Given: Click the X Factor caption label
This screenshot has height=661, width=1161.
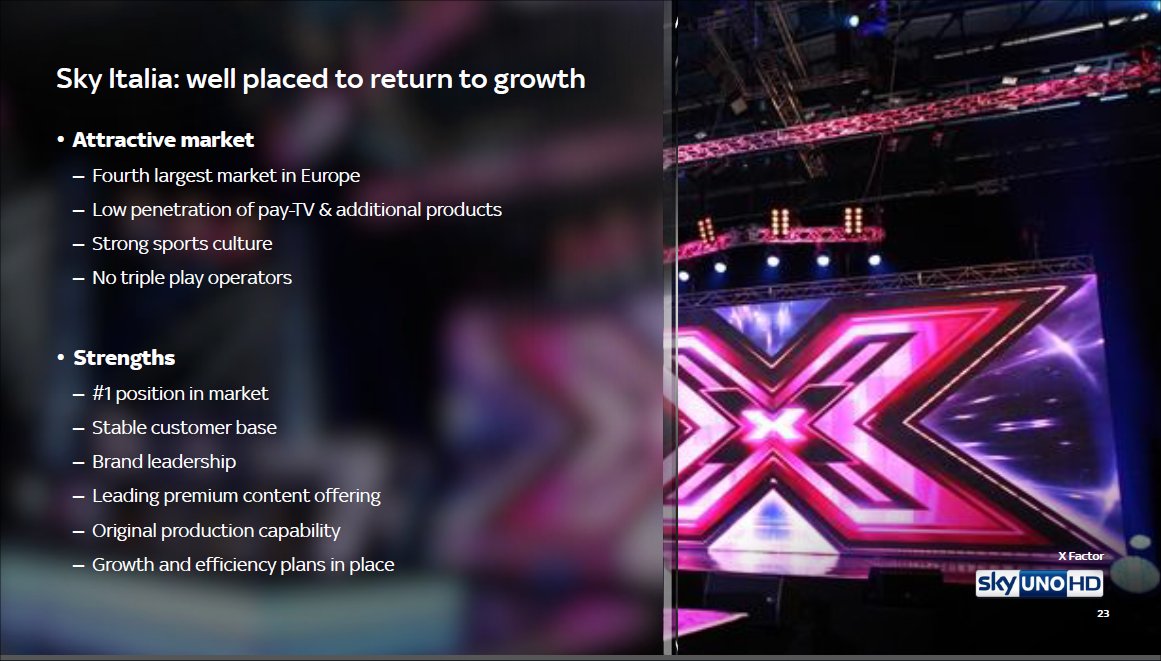Looking at the screenshot, I should (x=1081, y=556).
